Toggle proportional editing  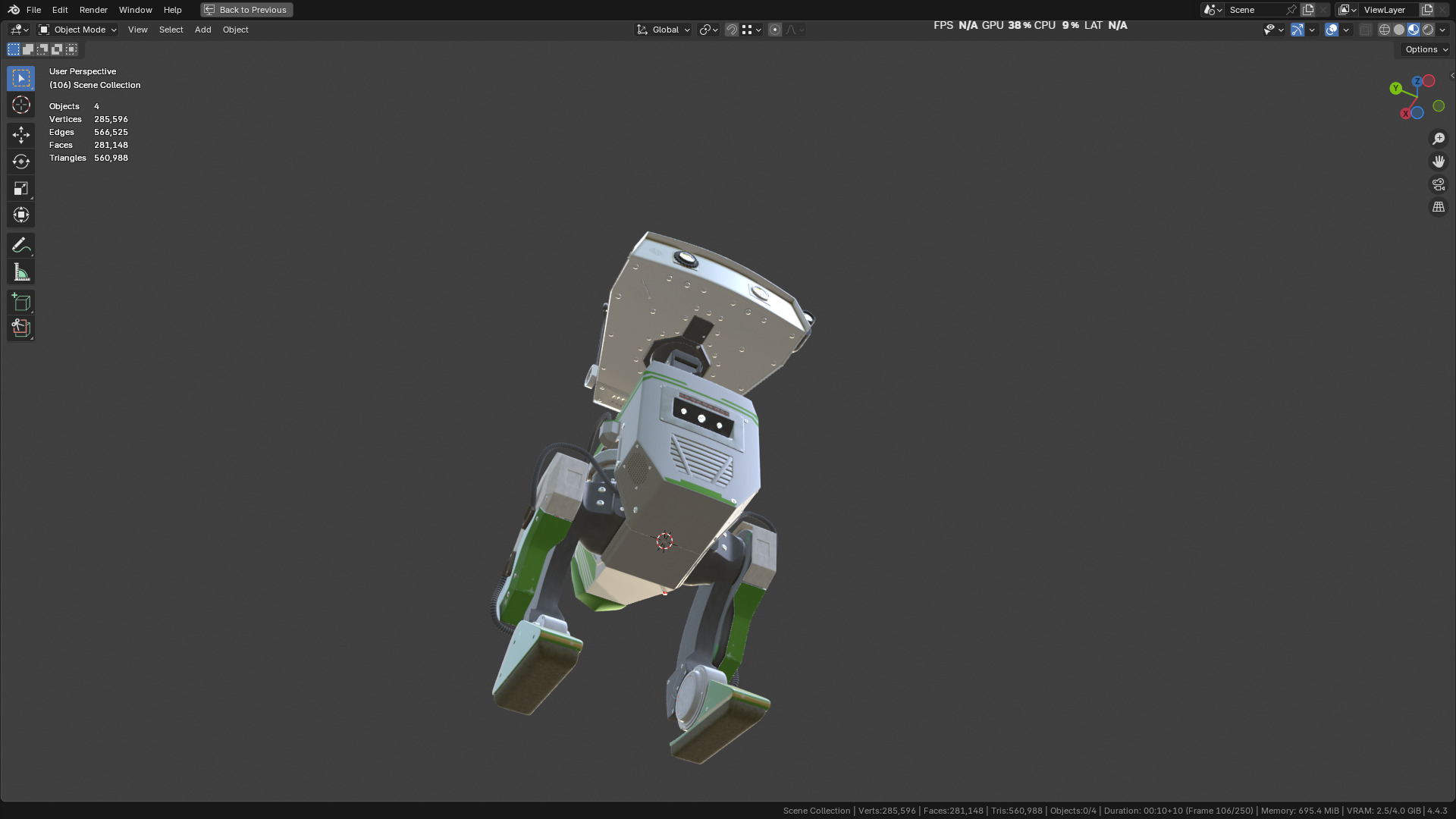tap(775, 30)
